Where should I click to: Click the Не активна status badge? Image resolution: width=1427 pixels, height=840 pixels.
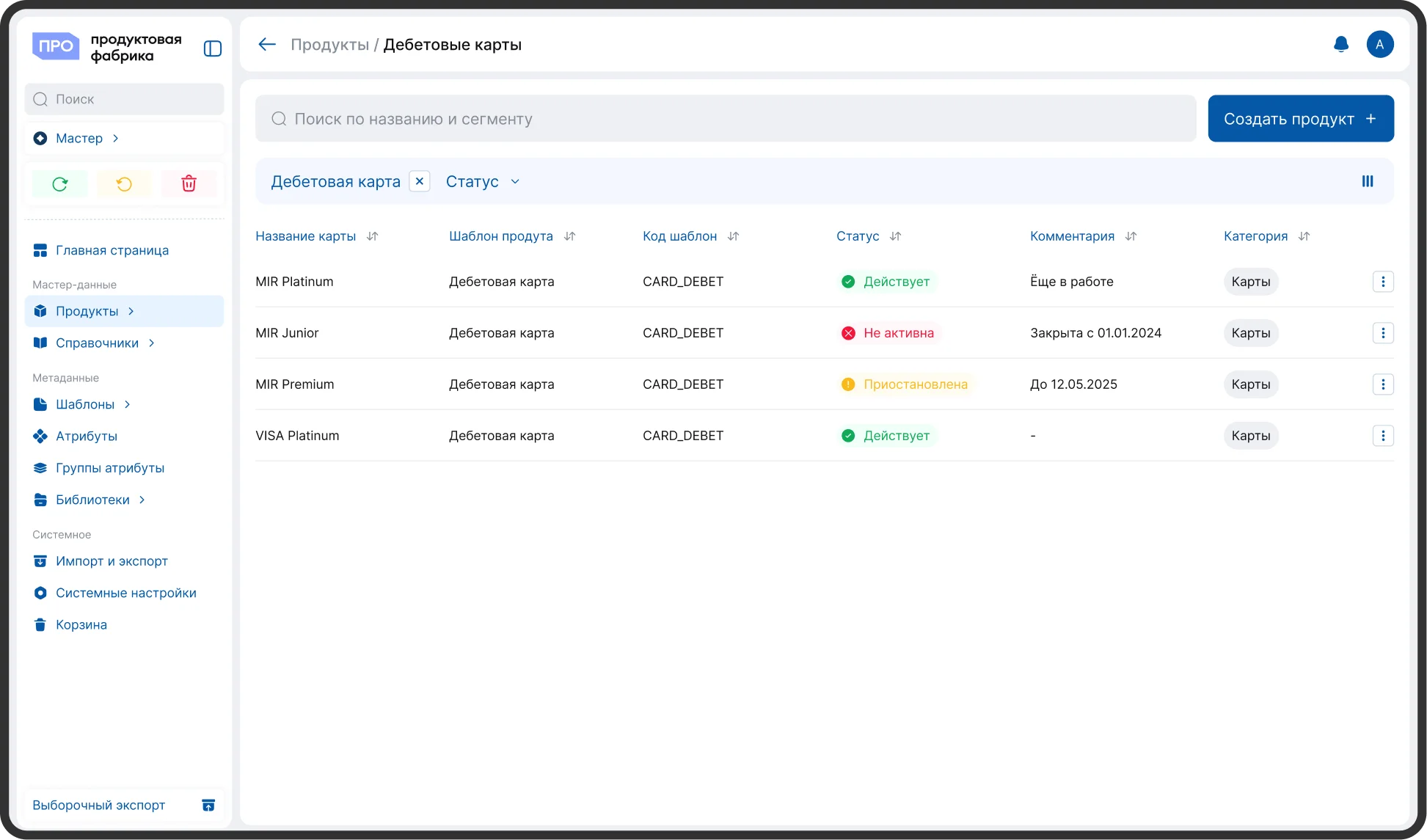coord(888,333)
